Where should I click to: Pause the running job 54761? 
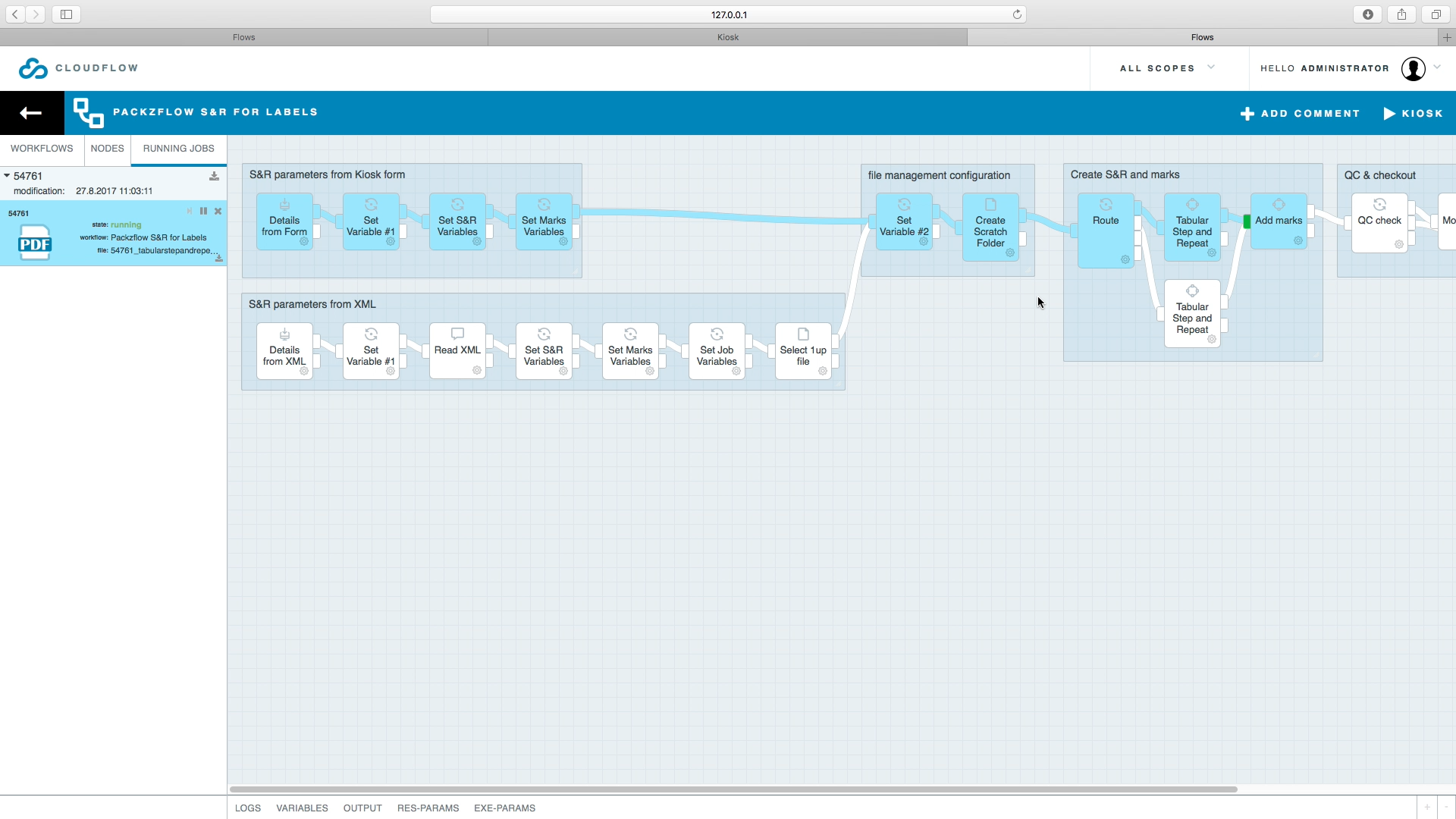tap(203, 212)
